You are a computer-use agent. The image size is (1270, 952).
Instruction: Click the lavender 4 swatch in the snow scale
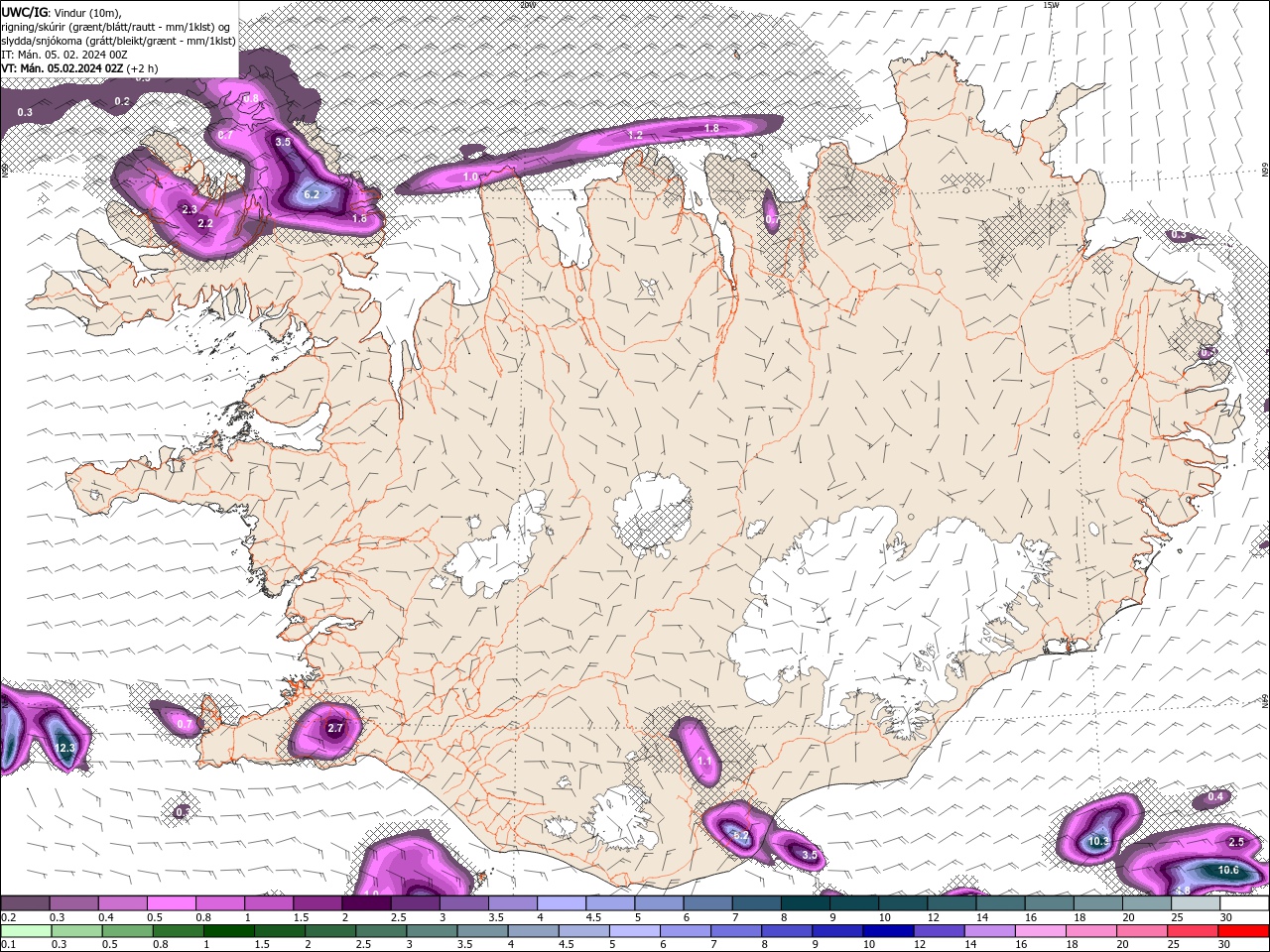click(x=562, y=903)
